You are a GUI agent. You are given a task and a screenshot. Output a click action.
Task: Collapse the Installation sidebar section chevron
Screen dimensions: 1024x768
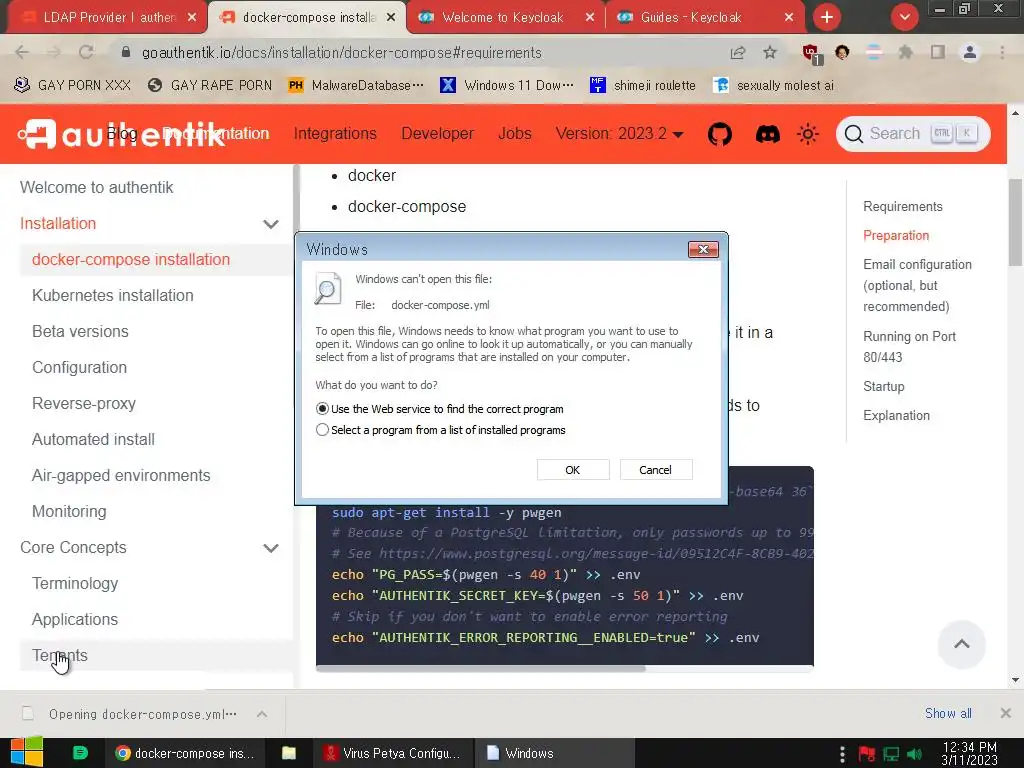point(270,224)
